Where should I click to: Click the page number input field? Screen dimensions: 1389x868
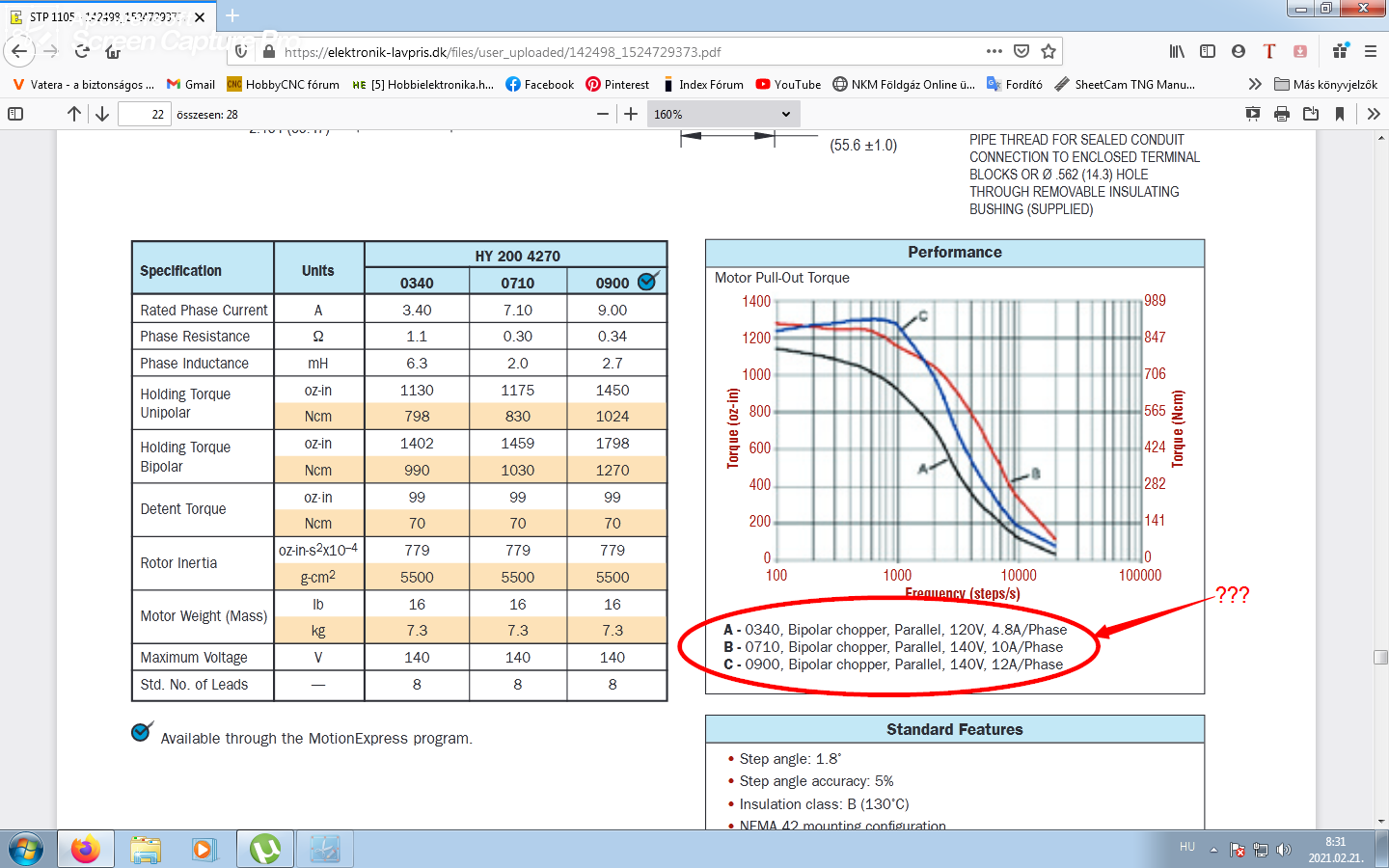click(145, 114)
